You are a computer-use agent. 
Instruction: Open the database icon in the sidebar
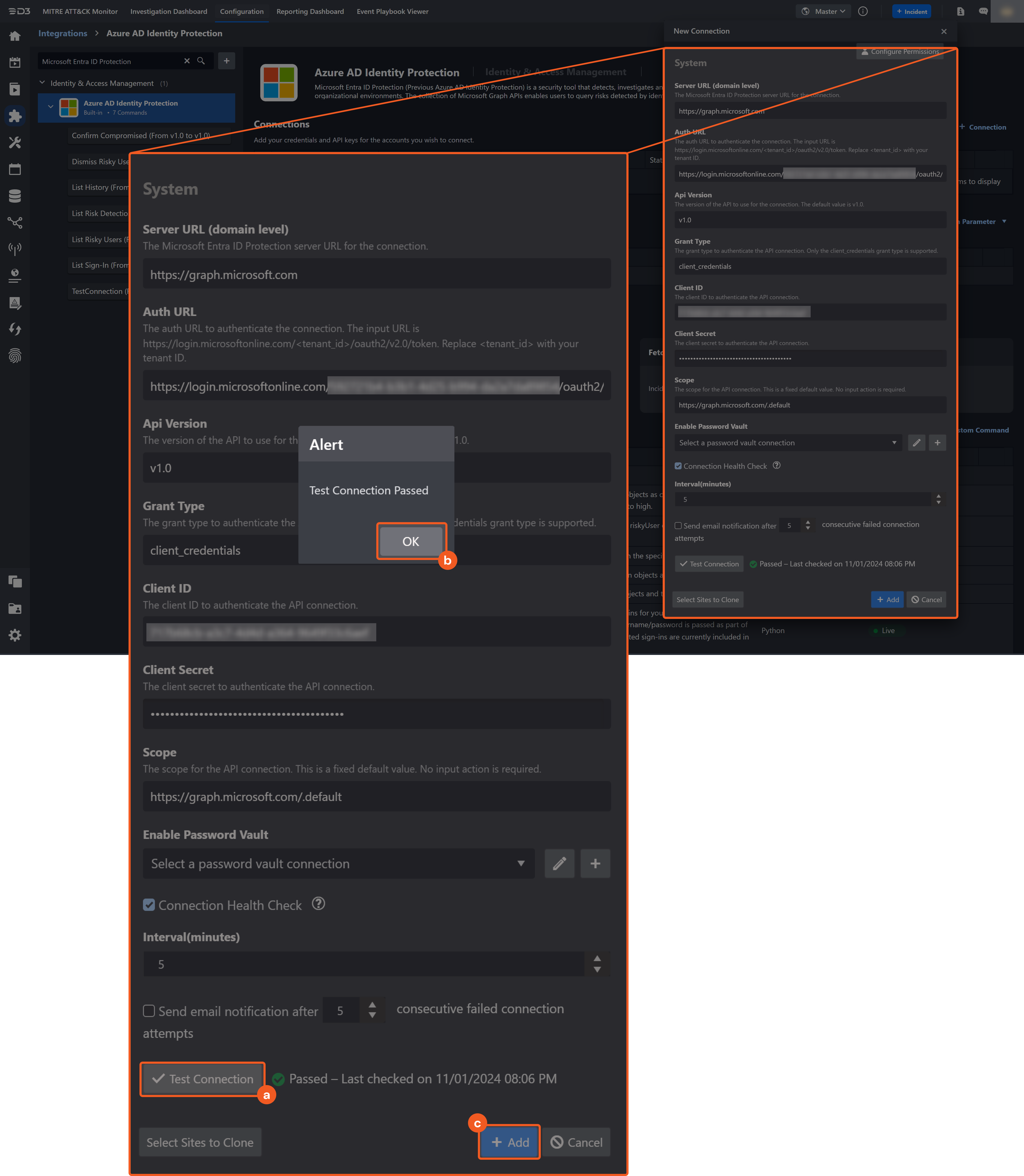[x=15, y=195]
